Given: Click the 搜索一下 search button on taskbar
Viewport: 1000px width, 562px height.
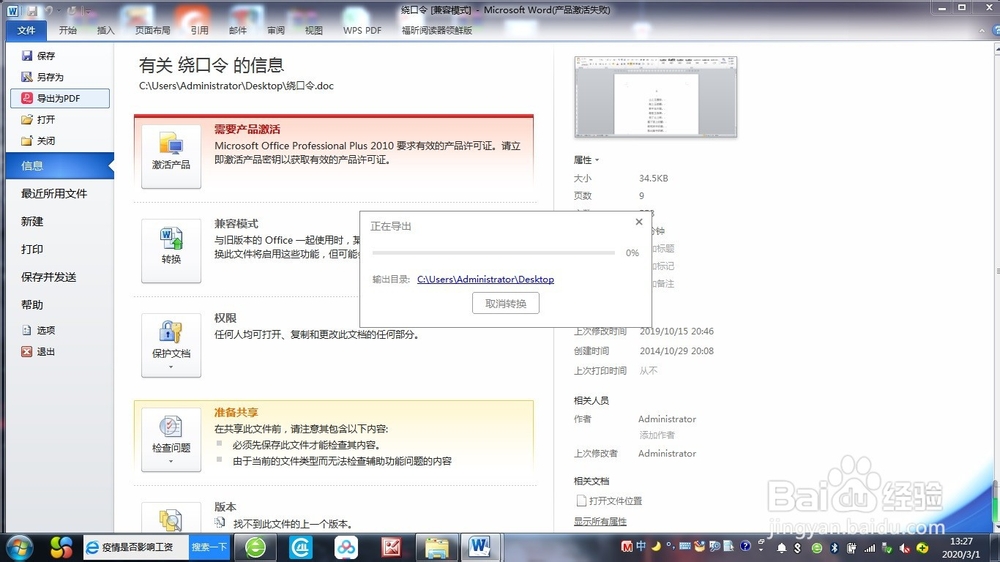Looking at the screenshot, I should (209, 547).
